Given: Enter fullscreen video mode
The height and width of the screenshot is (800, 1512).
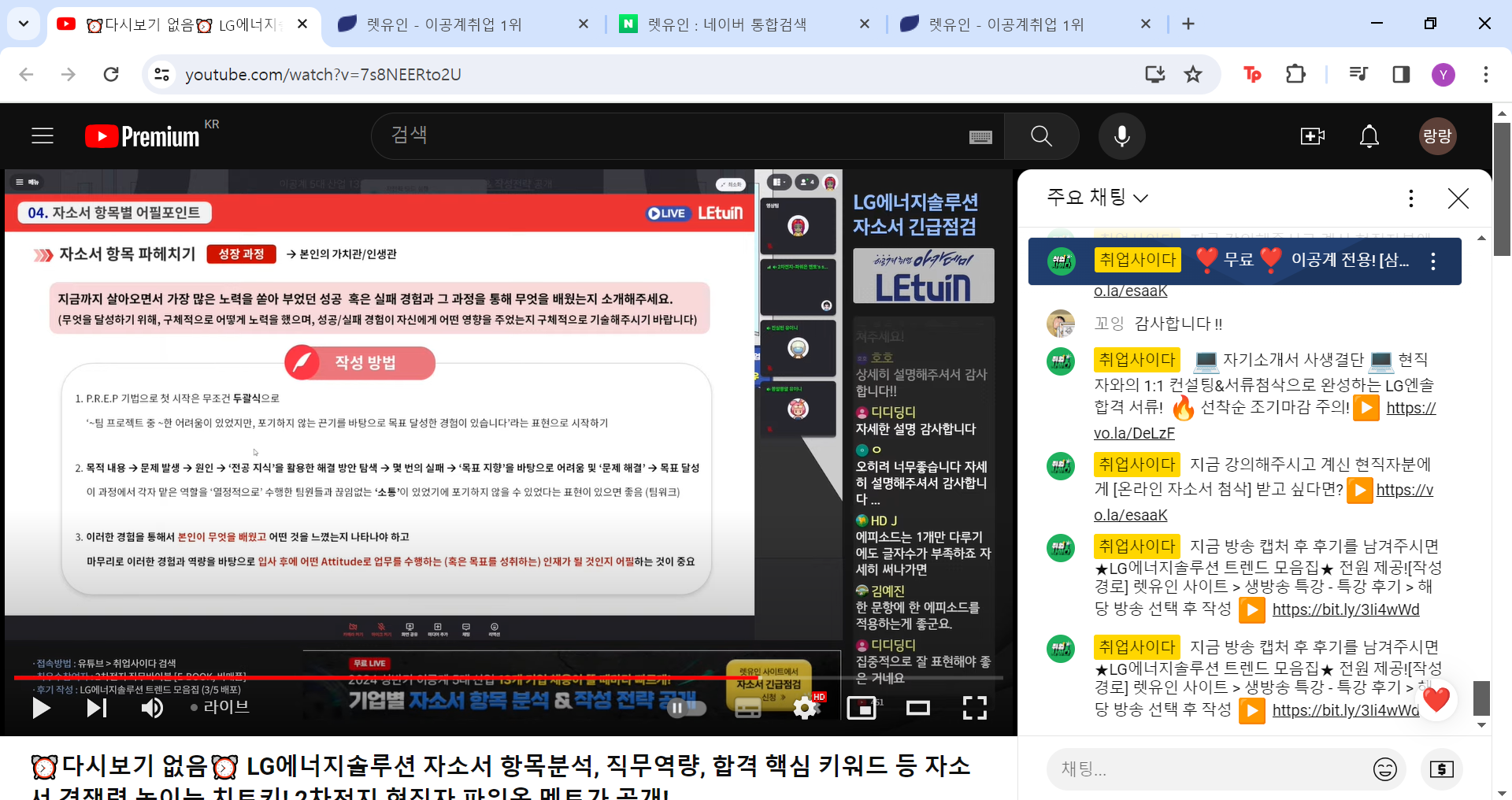Looking at the screenshot, I should (975, 708).
